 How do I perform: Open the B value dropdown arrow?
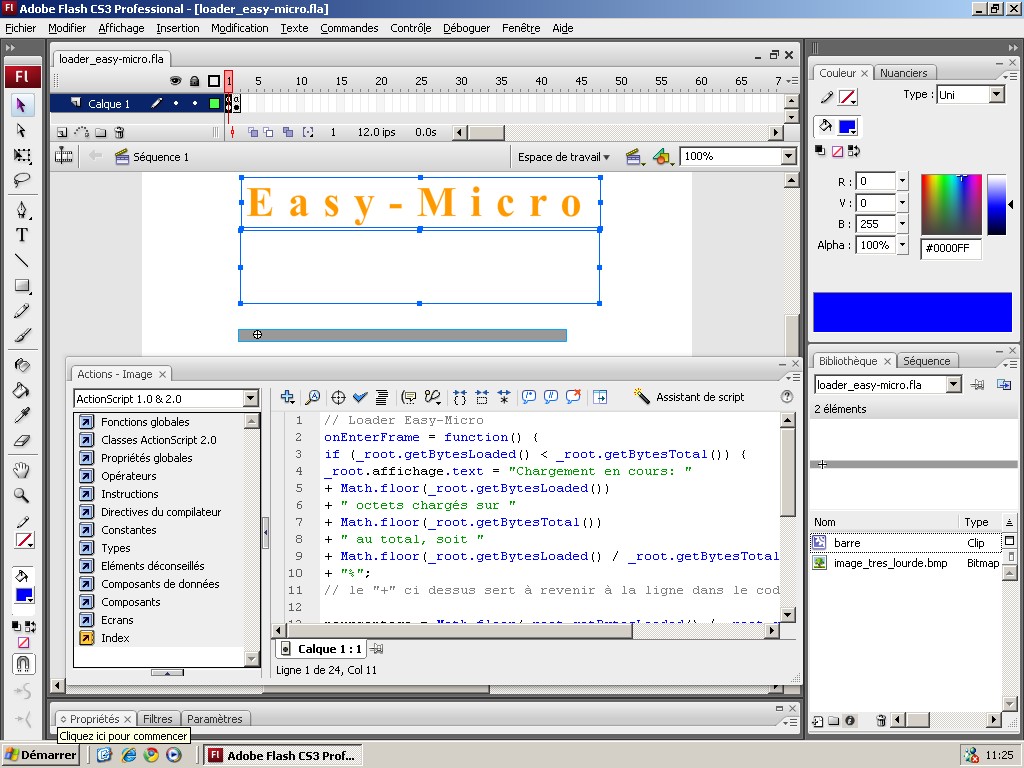(903, 224)
